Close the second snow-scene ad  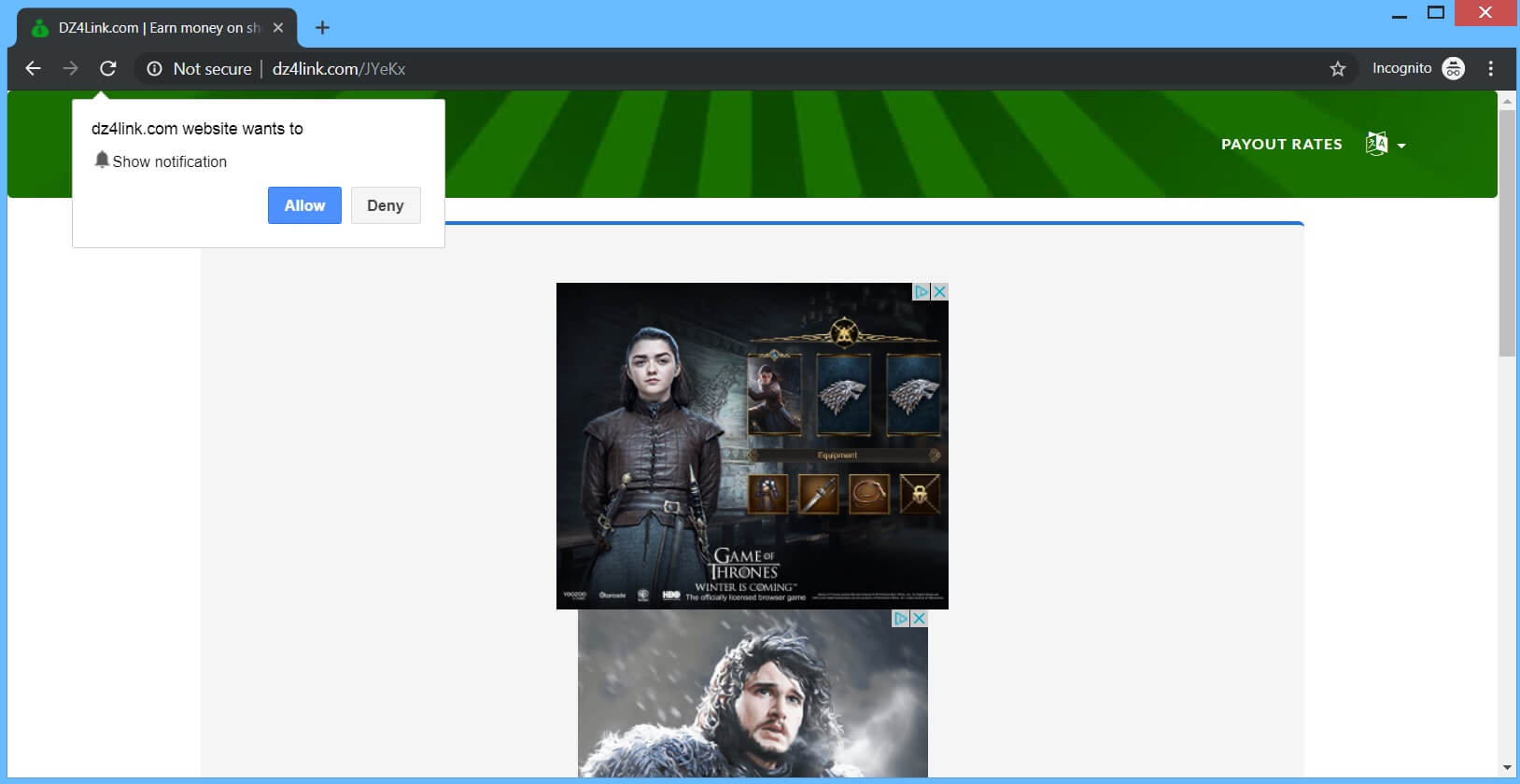(920, 618)
